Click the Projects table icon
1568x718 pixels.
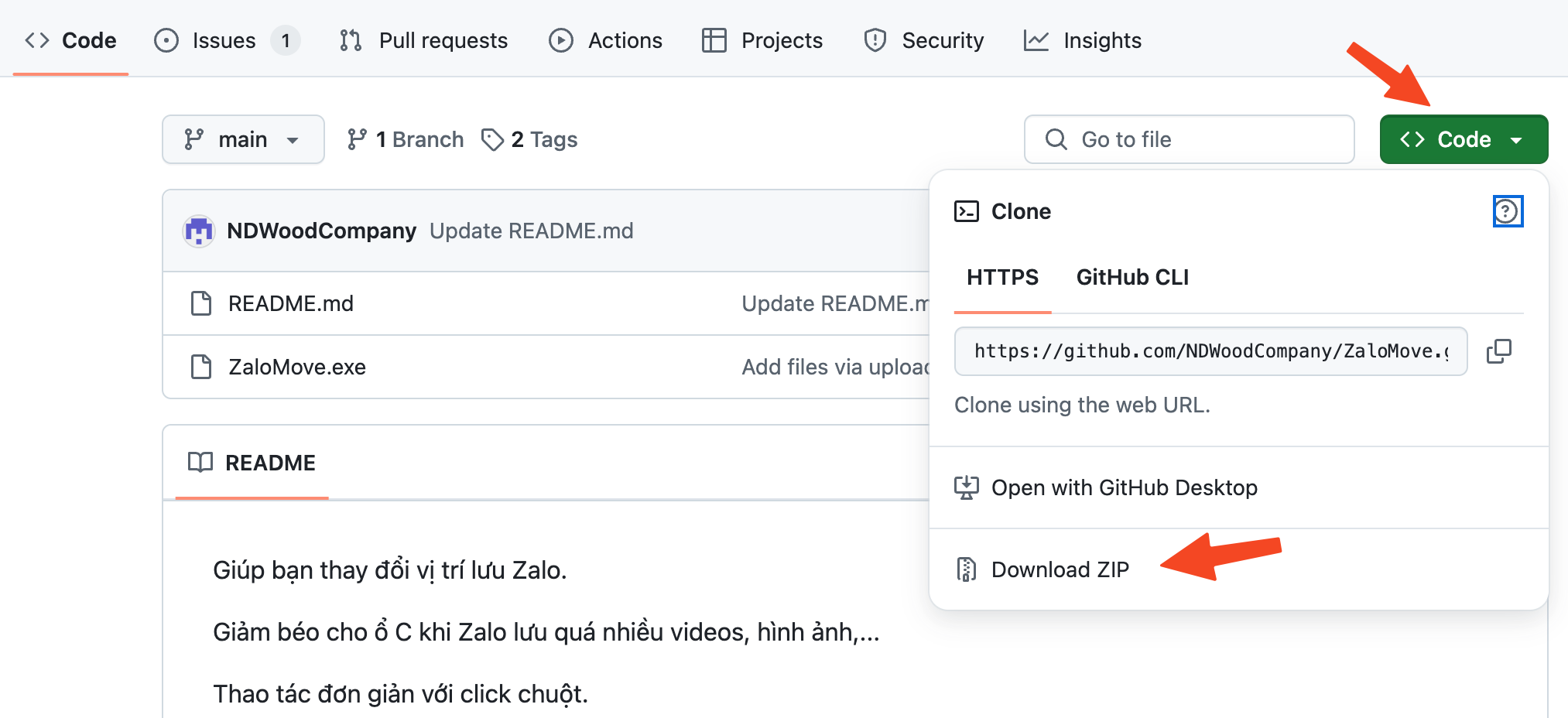pyautogui.click(x=714, y=40)
